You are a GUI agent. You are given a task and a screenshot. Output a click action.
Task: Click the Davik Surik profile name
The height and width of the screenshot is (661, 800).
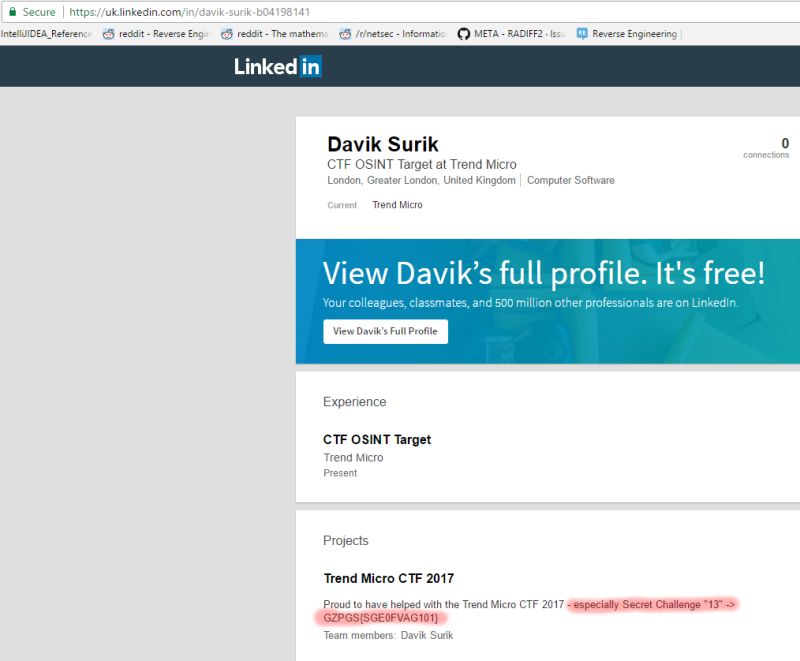click(x=383, y=144)
